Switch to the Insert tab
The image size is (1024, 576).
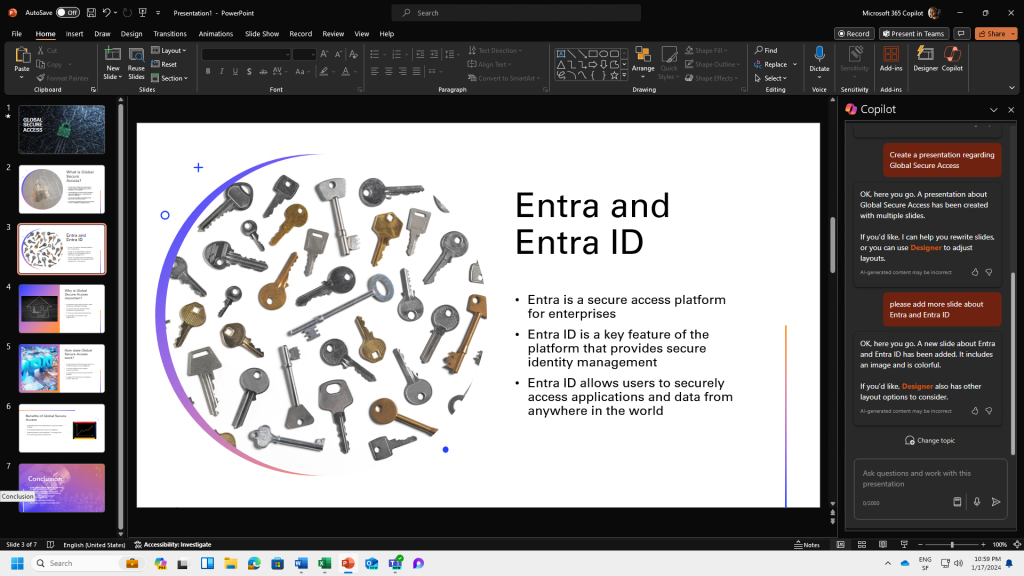pyautogui.click(x=74, y=33)
